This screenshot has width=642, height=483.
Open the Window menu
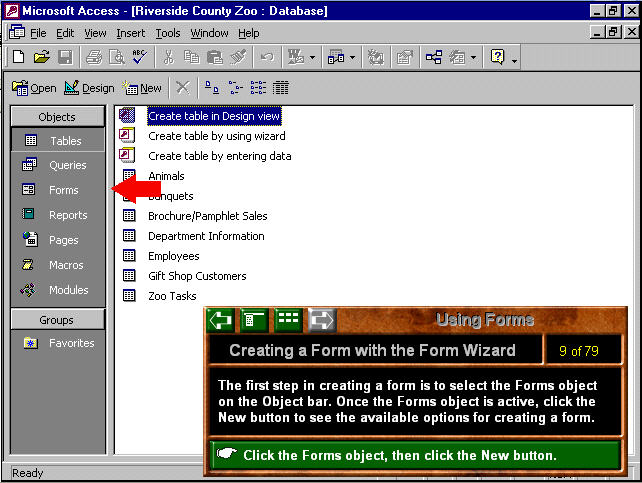point(209,33)
